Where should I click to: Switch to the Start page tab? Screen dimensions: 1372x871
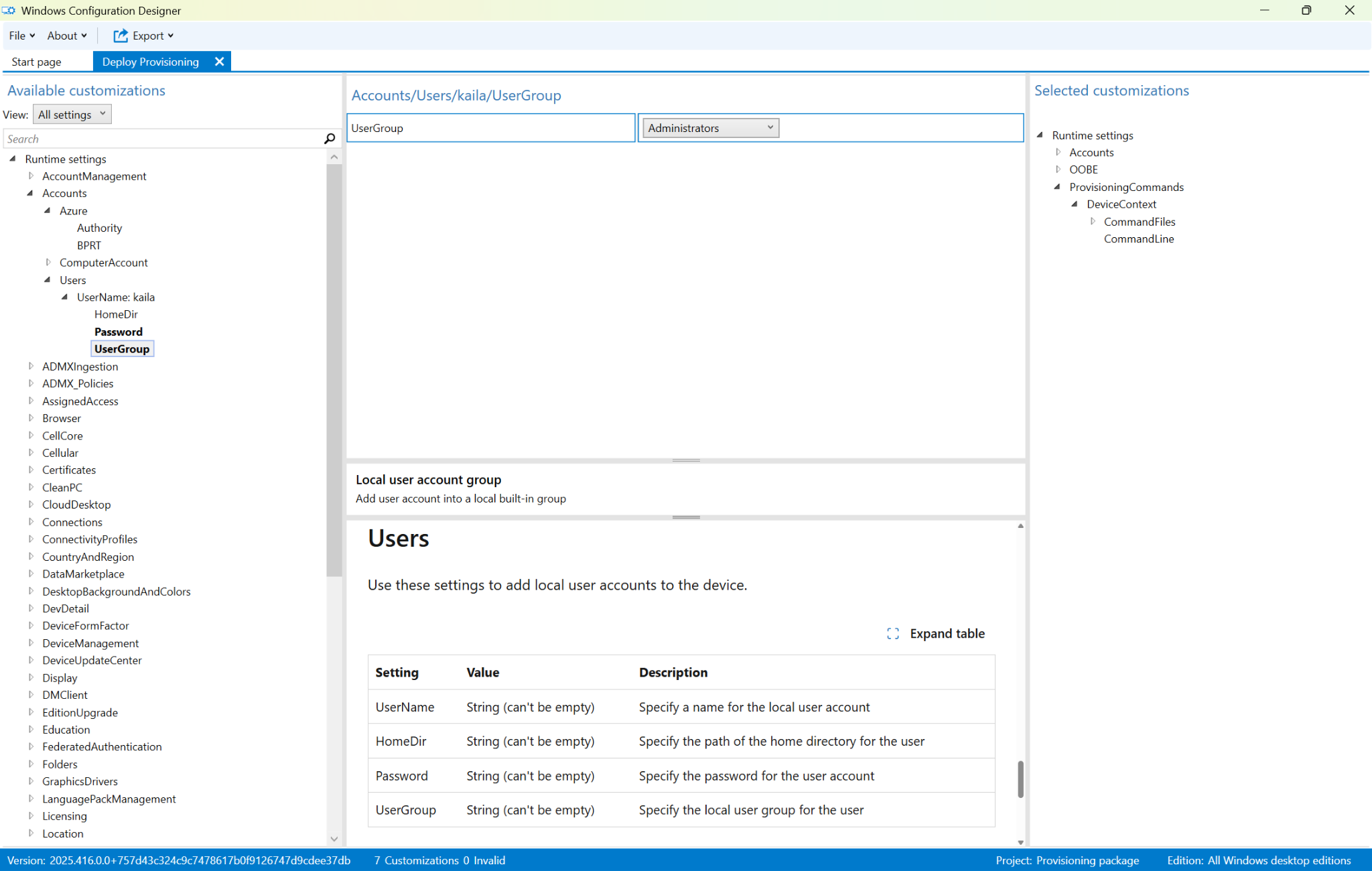(36, 62)
